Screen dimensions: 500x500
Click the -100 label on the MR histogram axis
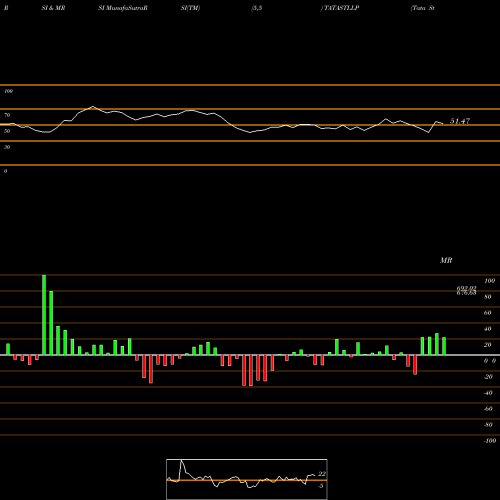[490, 441]
